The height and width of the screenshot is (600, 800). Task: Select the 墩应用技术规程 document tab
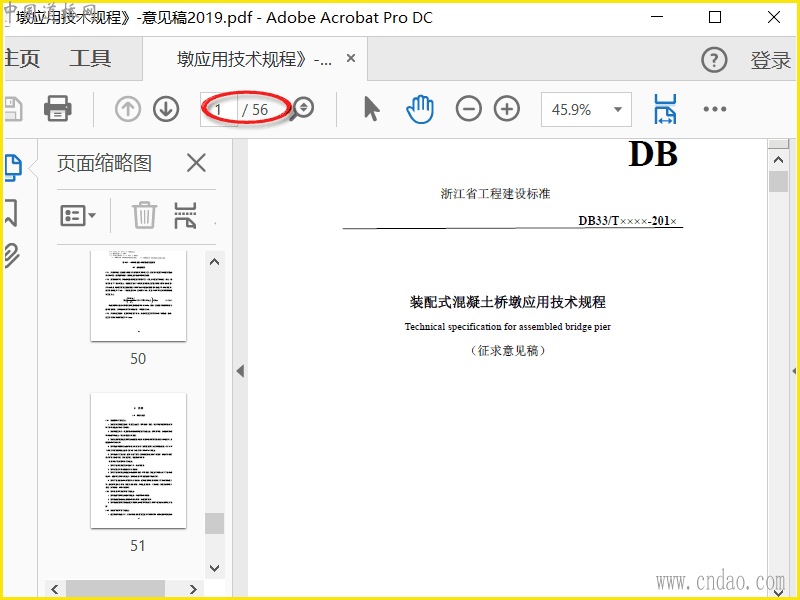click(254, 59)
